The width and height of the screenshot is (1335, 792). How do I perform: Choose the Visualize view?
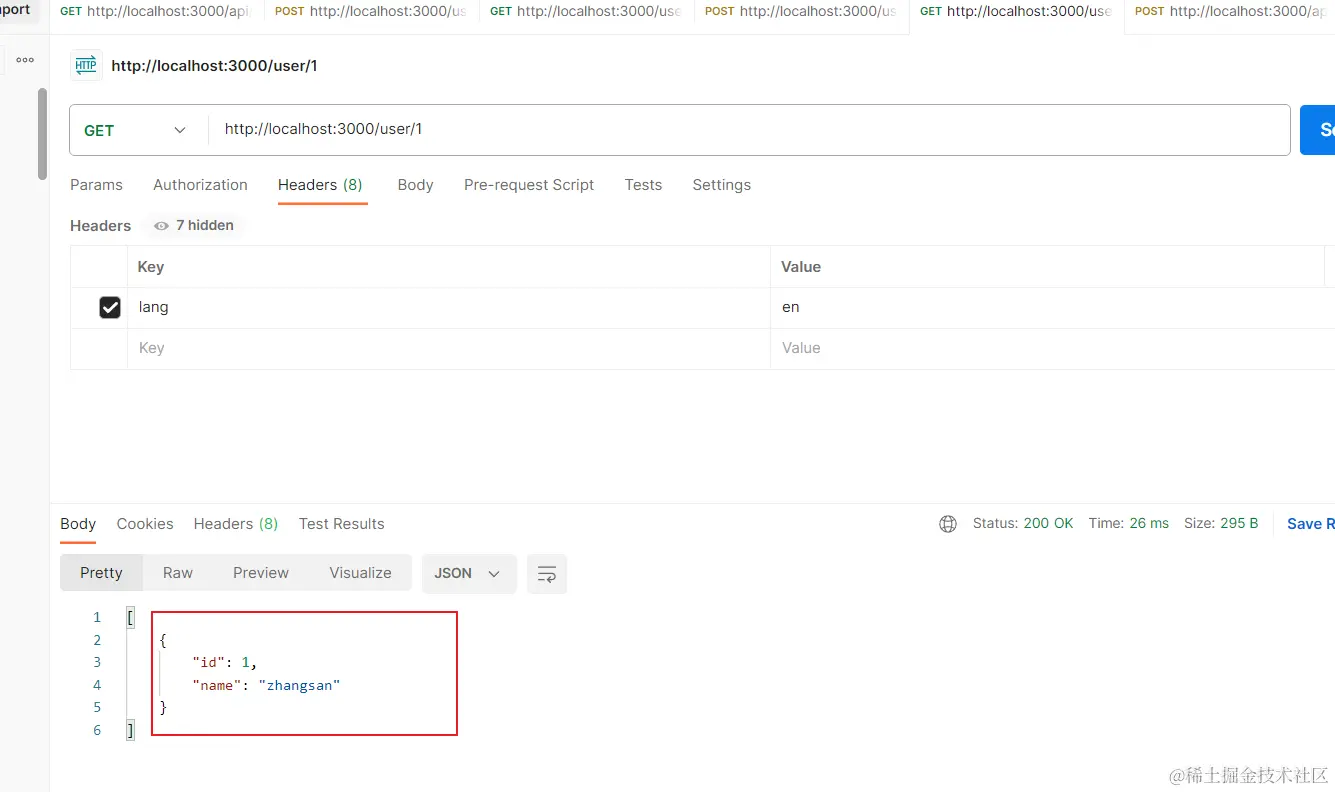(360, 573)
